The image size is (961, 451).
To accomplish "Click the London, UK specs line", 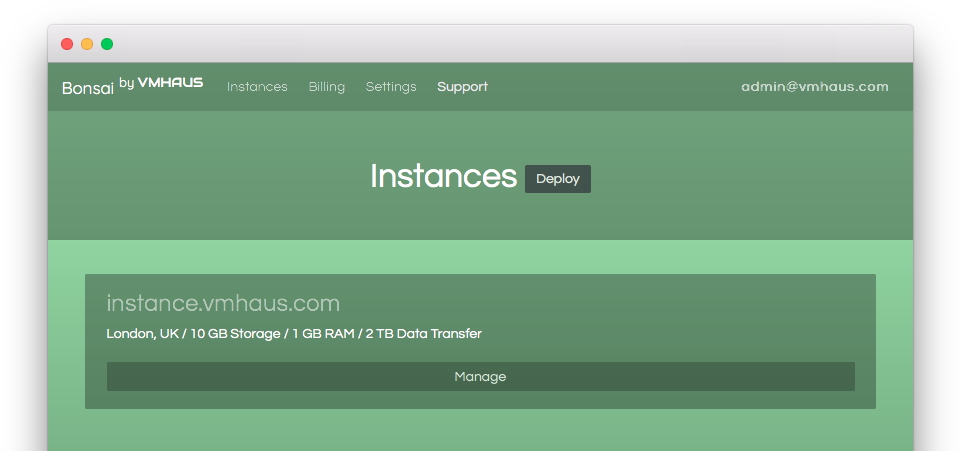I will (x=294, y=334).
